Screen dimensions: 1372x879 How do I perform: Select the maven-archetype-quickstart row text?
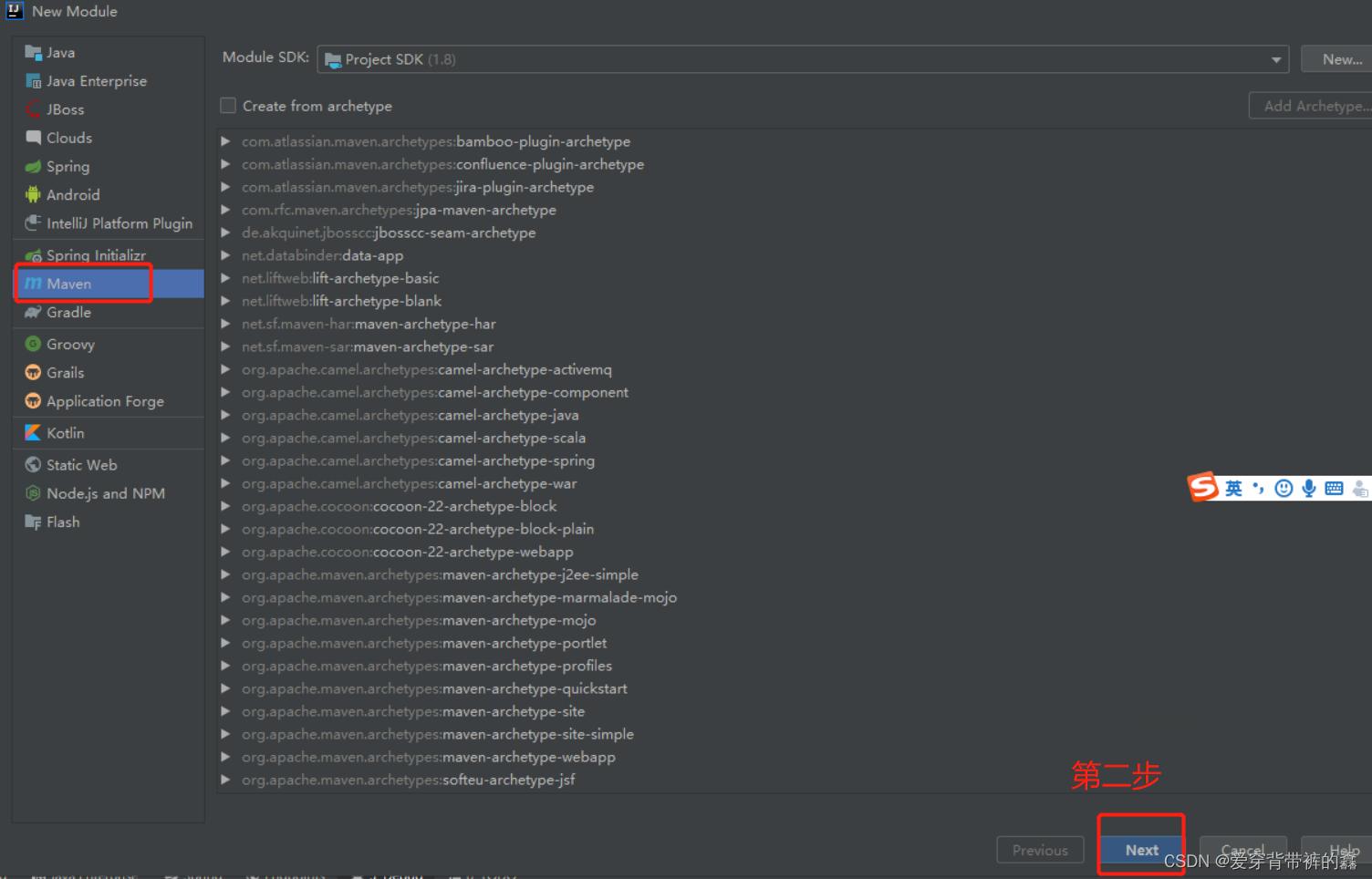click(x=434, y=688)
